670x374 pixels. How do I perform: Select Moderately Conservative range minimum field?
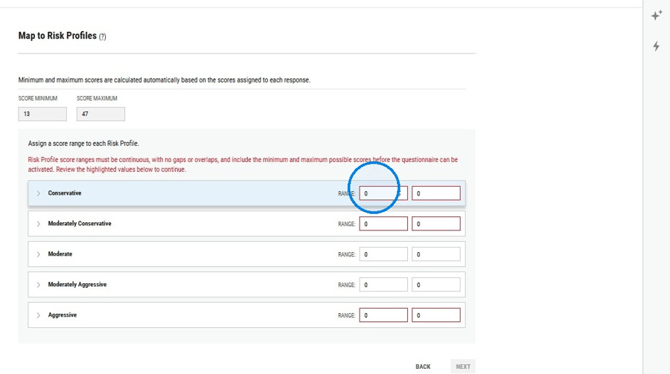(x=383, y=224)
